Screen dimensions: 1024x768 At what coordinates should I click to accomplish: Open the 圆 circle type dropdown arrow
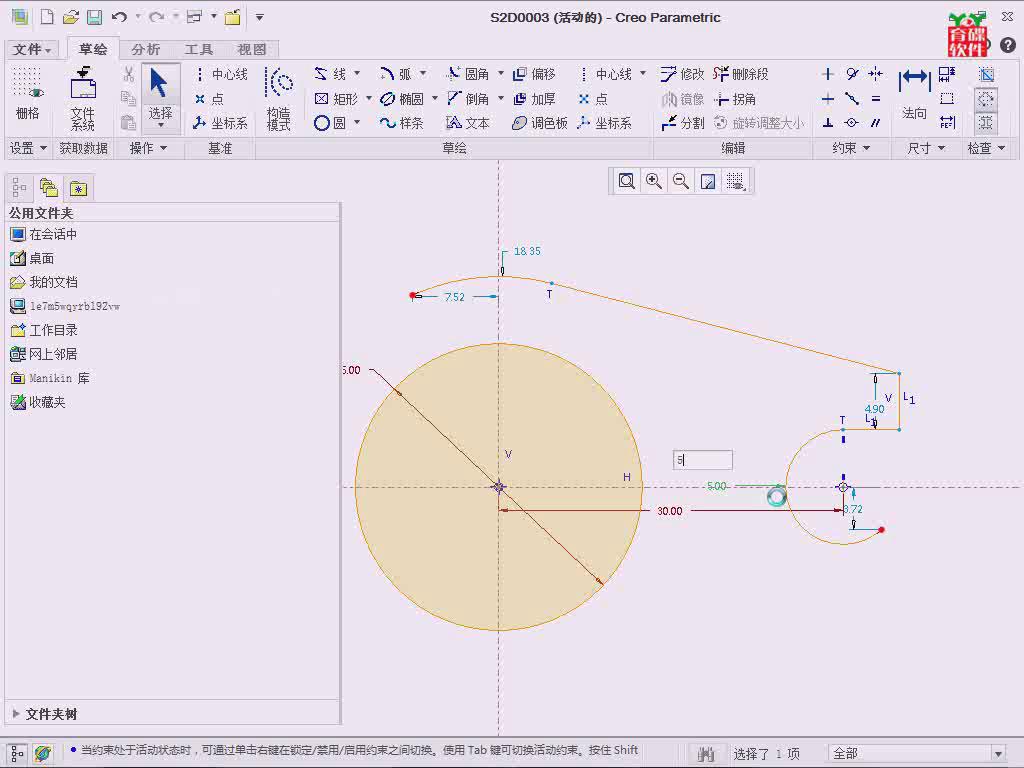(x=357, y=122)
